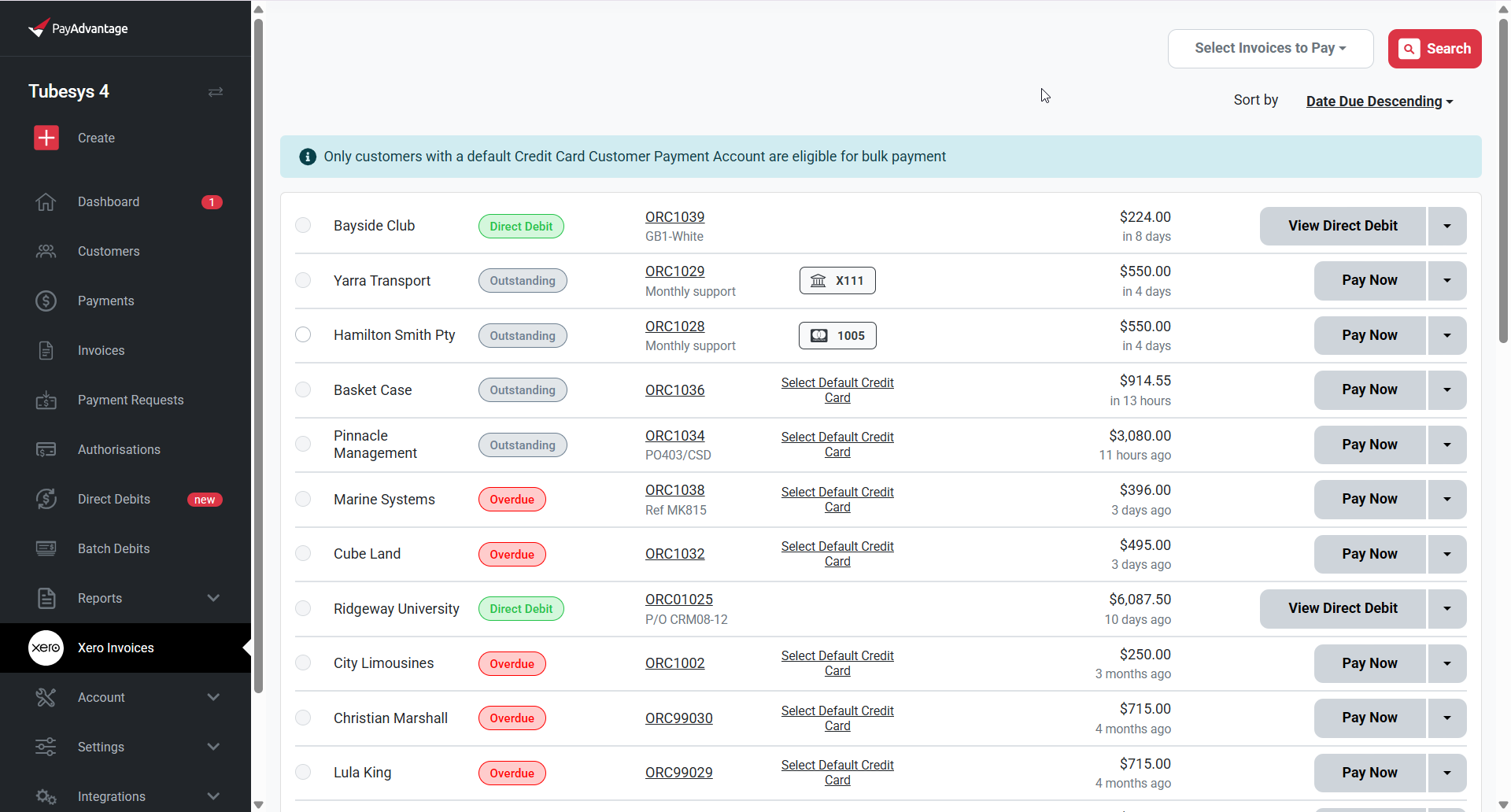Click the Authorisations card icon
The width and height of the screenshot is (1511, 812).
46,449
